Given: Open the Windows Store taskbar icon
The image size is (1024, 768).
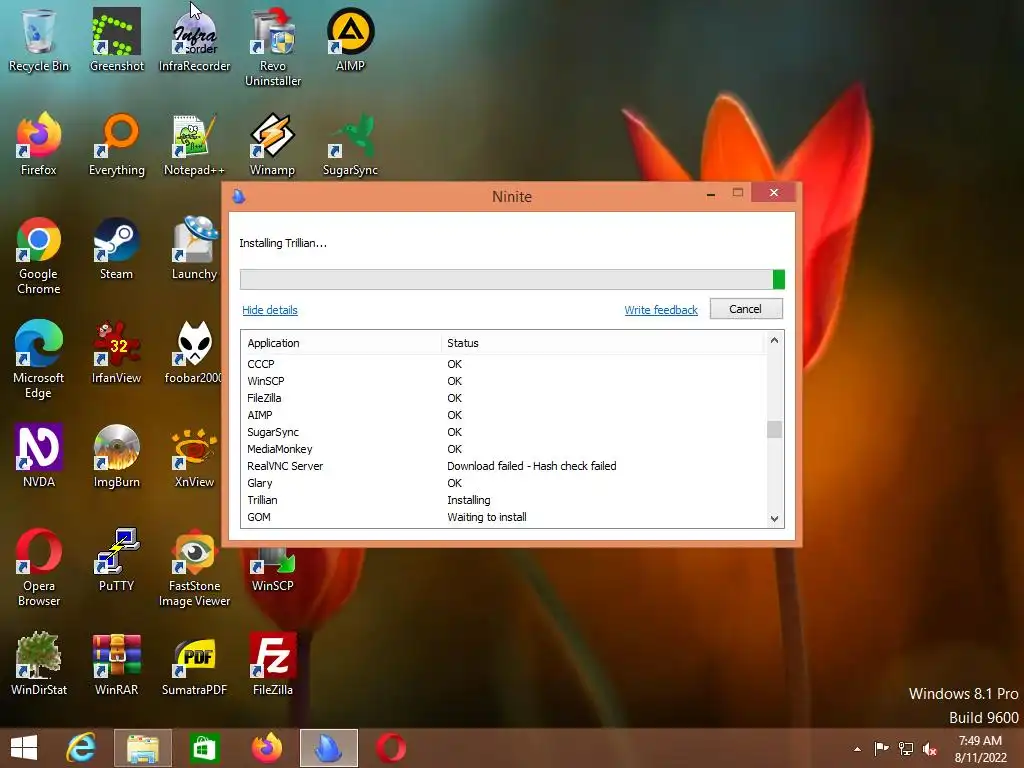Looking at the screenshot, I should point(204,748).
